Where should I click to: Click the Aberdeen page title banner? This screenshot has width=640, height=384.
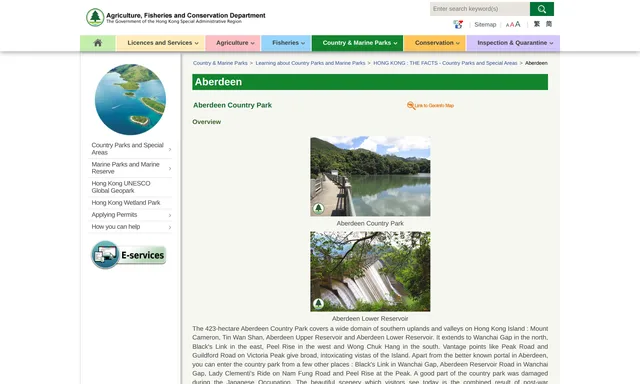pos(370,82)
